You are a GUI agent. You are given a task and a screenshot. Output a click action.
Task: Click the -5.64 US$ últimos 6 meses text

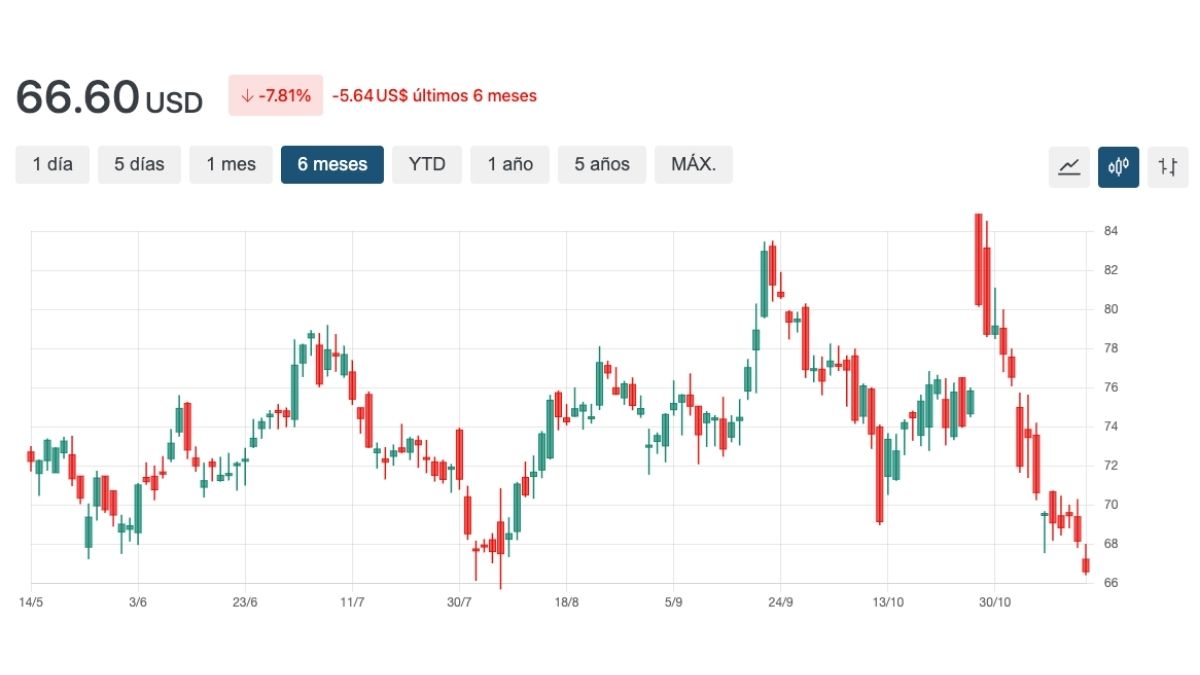[x=434, y=96]
